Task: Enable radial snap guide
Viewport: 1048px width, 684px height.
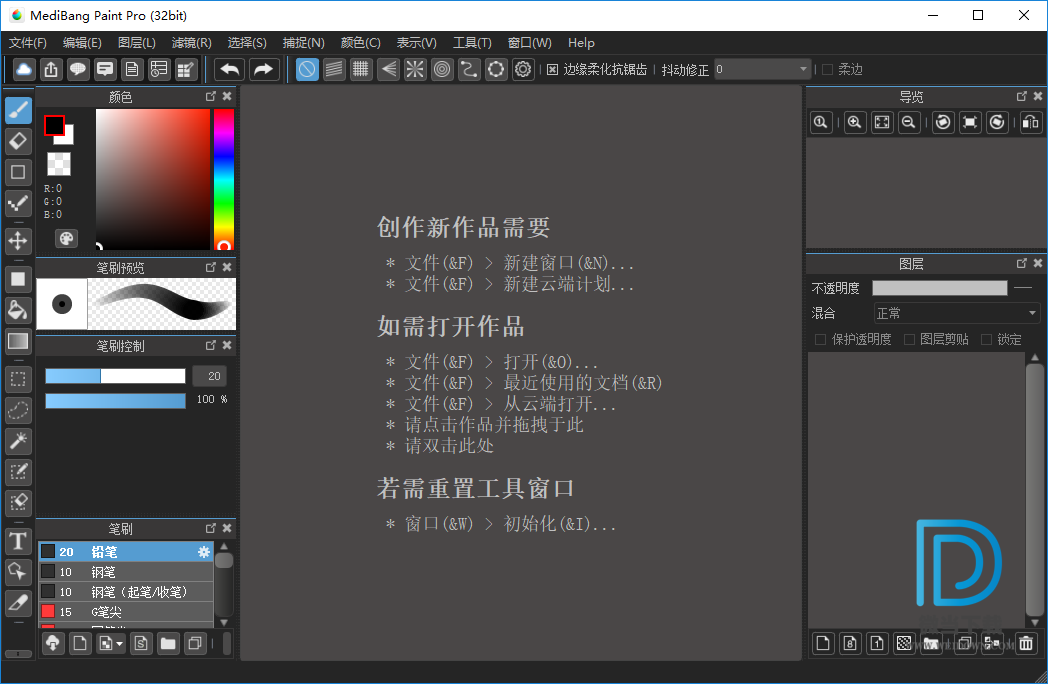Action: tap(415, 69)
